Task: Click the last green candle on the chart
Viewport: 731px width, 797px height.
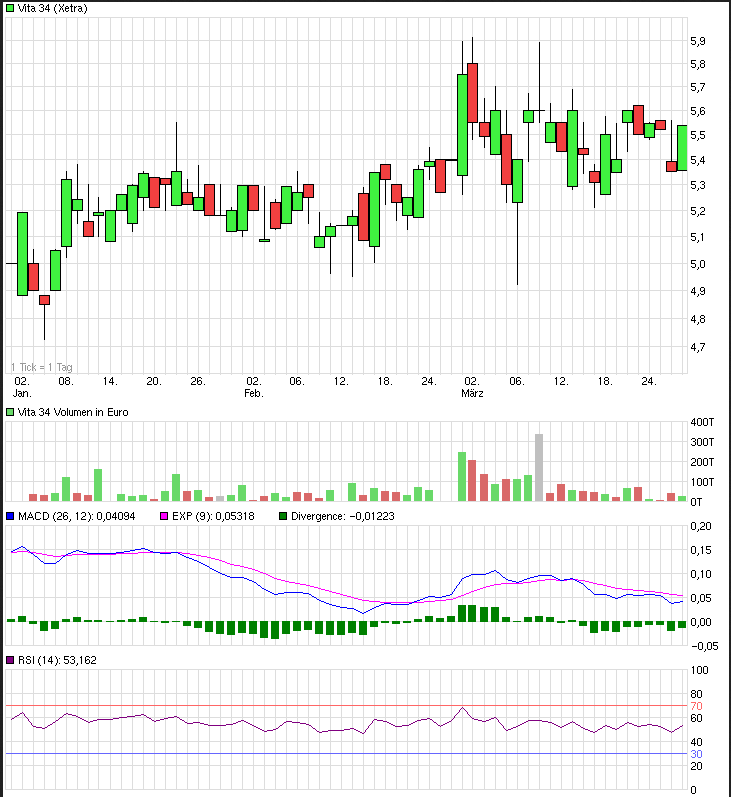Action: pos(682,147)
